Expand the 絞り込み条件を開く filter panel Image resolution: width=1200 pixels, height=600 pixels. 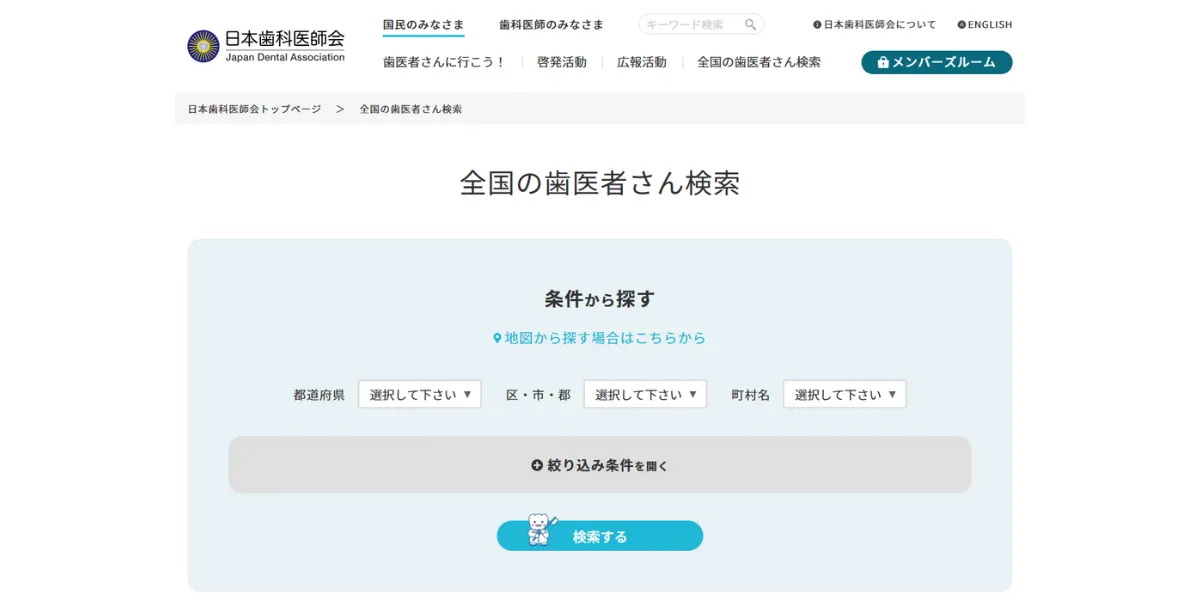600,465
